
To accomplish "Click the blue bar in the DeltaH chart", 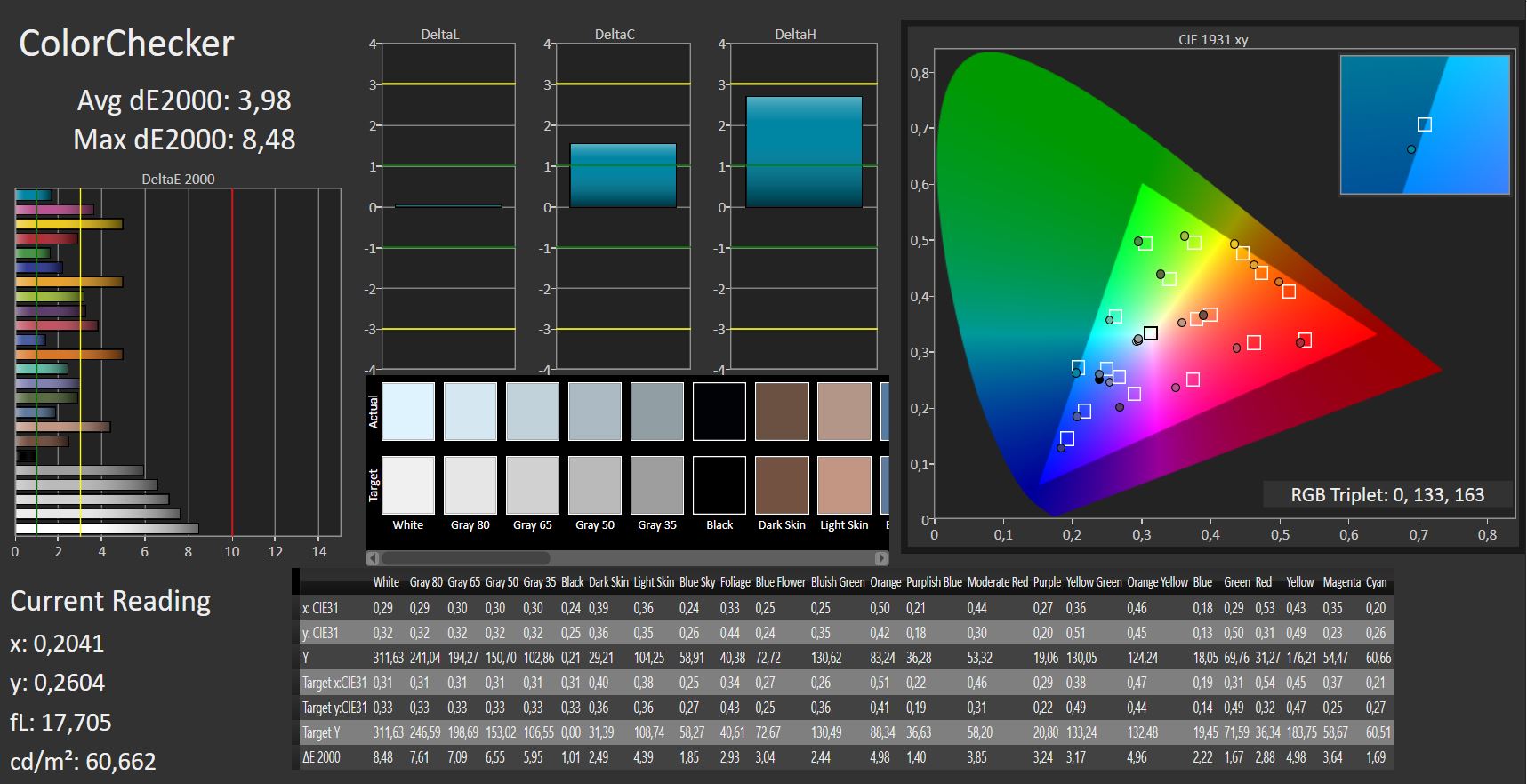I will 803,152.
